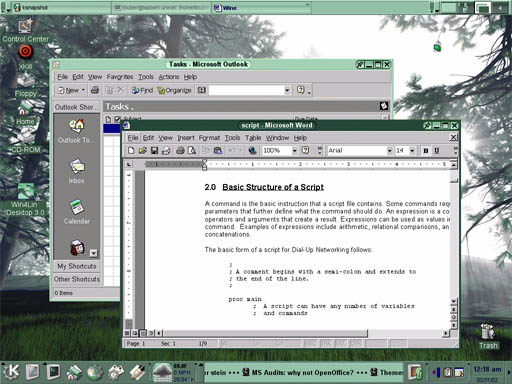Open the Floppy desktop icon
This screenshot has width=512, height=384.
(26, 85)
